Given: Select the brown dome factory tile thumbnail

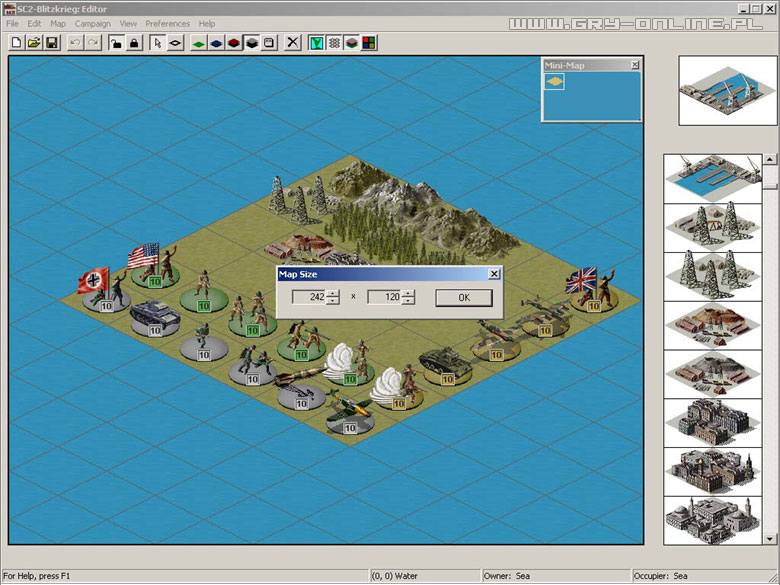Looking at the screenshot, I should (x=713, y=324).
